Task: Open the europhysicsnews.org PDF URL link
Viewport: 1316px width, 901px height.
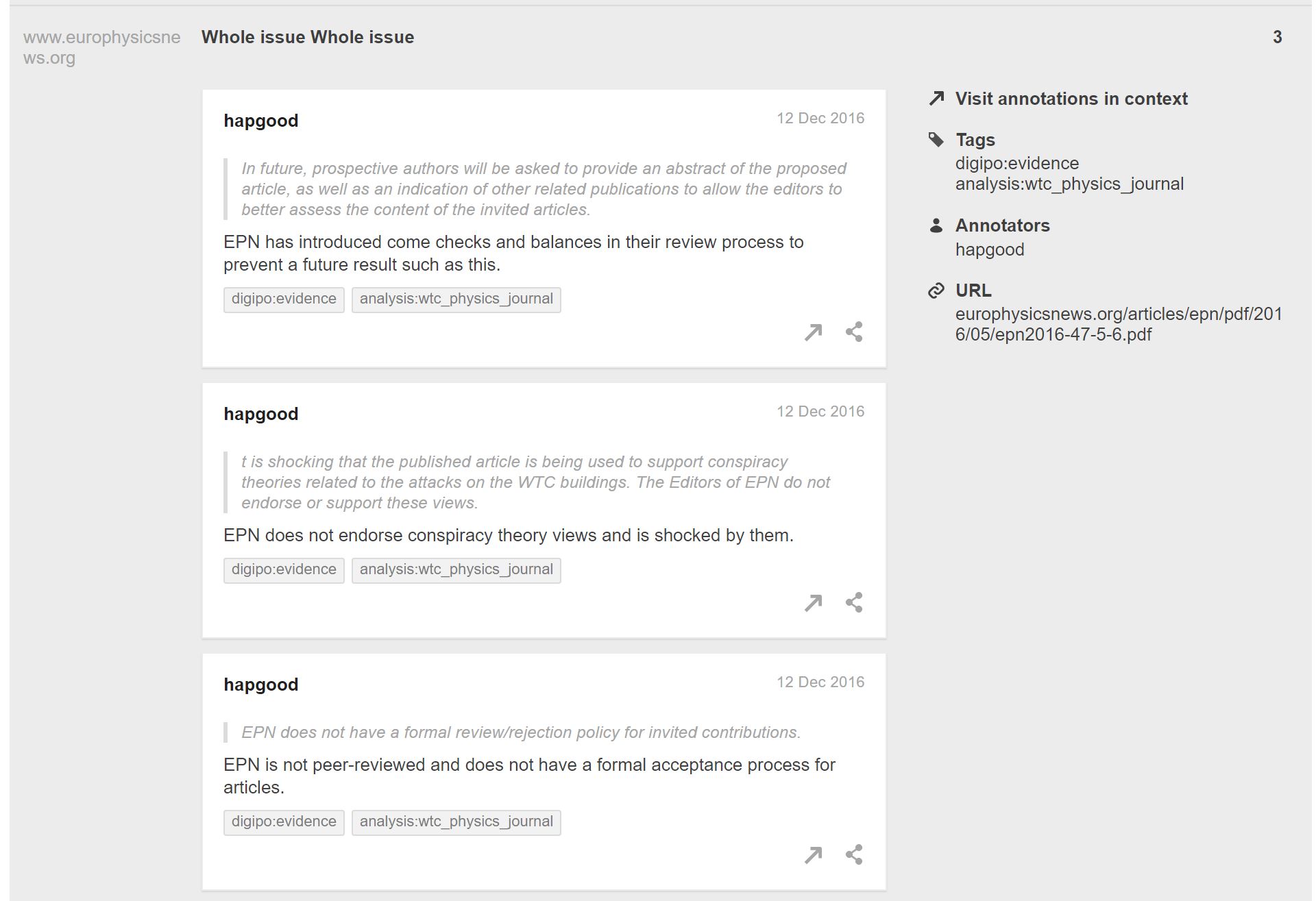Action: click(1118, 324)
